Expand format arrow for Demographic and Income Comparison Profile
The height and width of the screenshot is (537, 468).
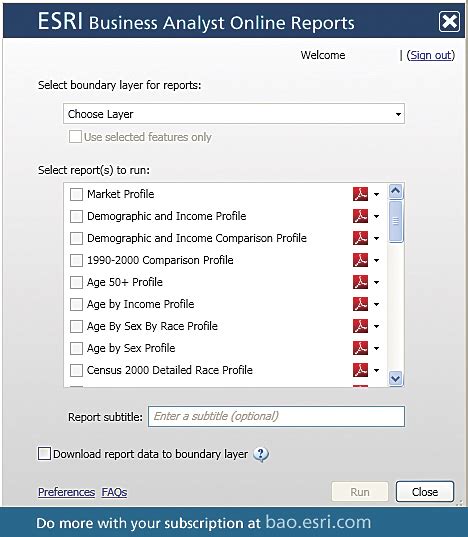pyautogui.click(x=376, y=238)
